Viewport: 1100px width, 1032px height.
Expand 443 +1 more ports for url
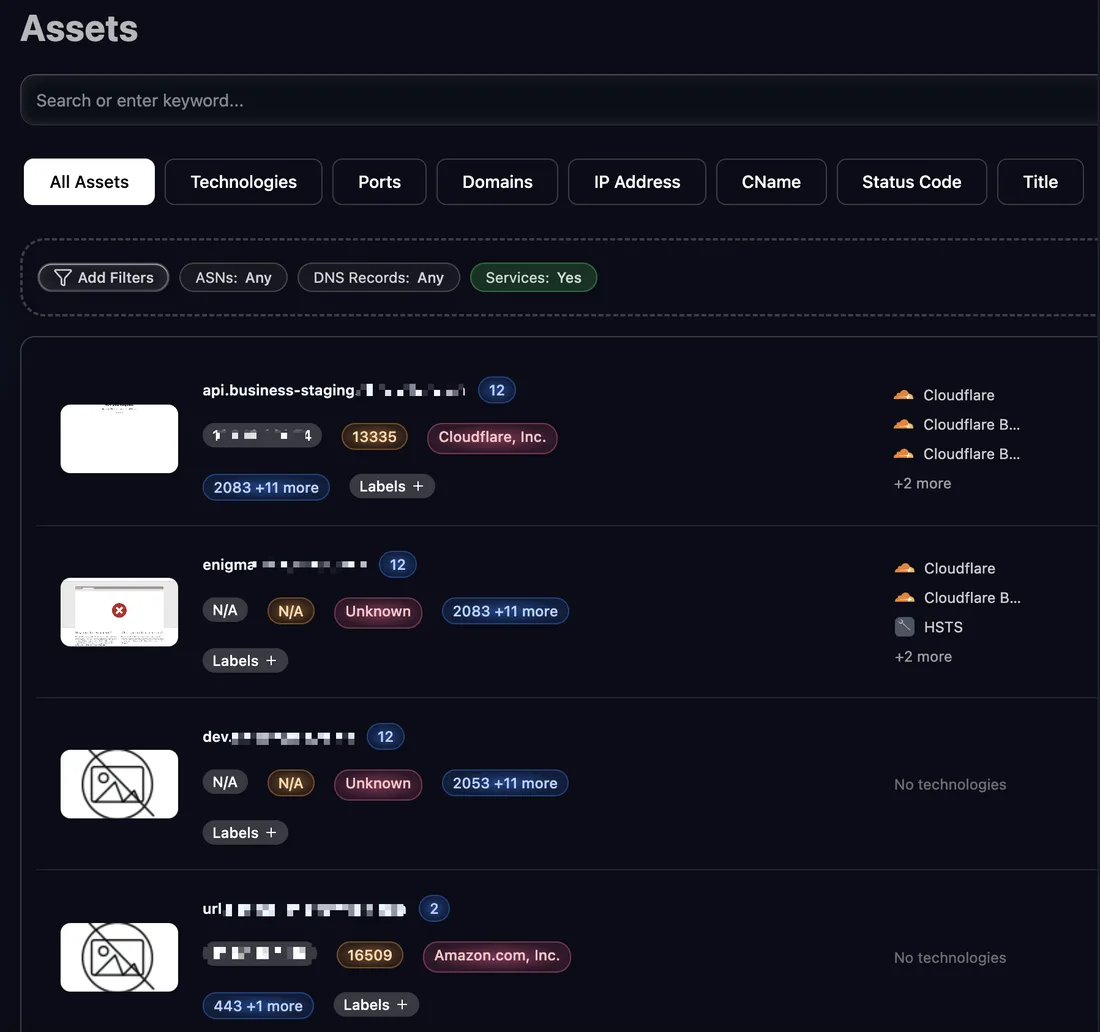click(258, 1005)
